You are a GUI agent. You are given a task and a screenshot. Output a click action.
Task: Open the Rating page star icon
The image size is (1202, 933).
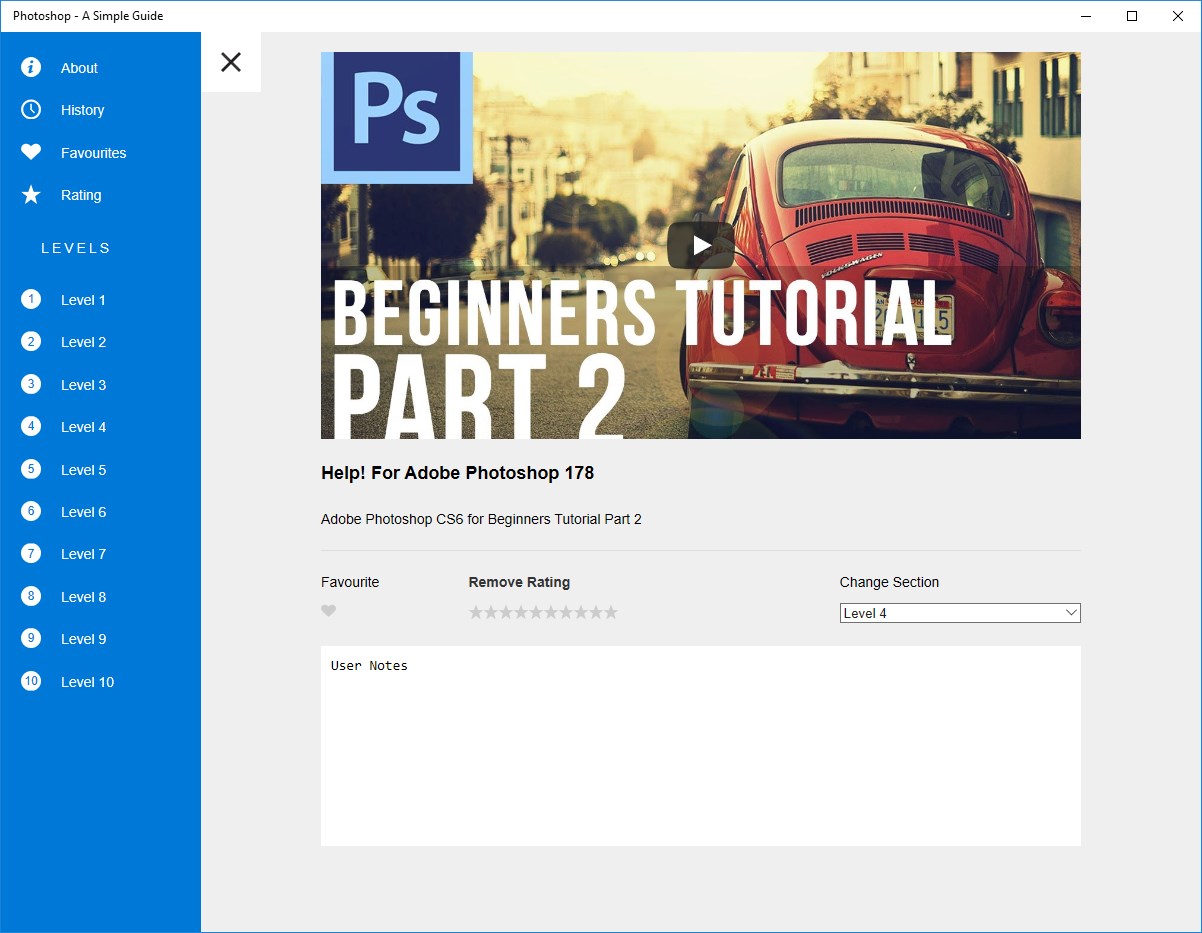point(31,195)
